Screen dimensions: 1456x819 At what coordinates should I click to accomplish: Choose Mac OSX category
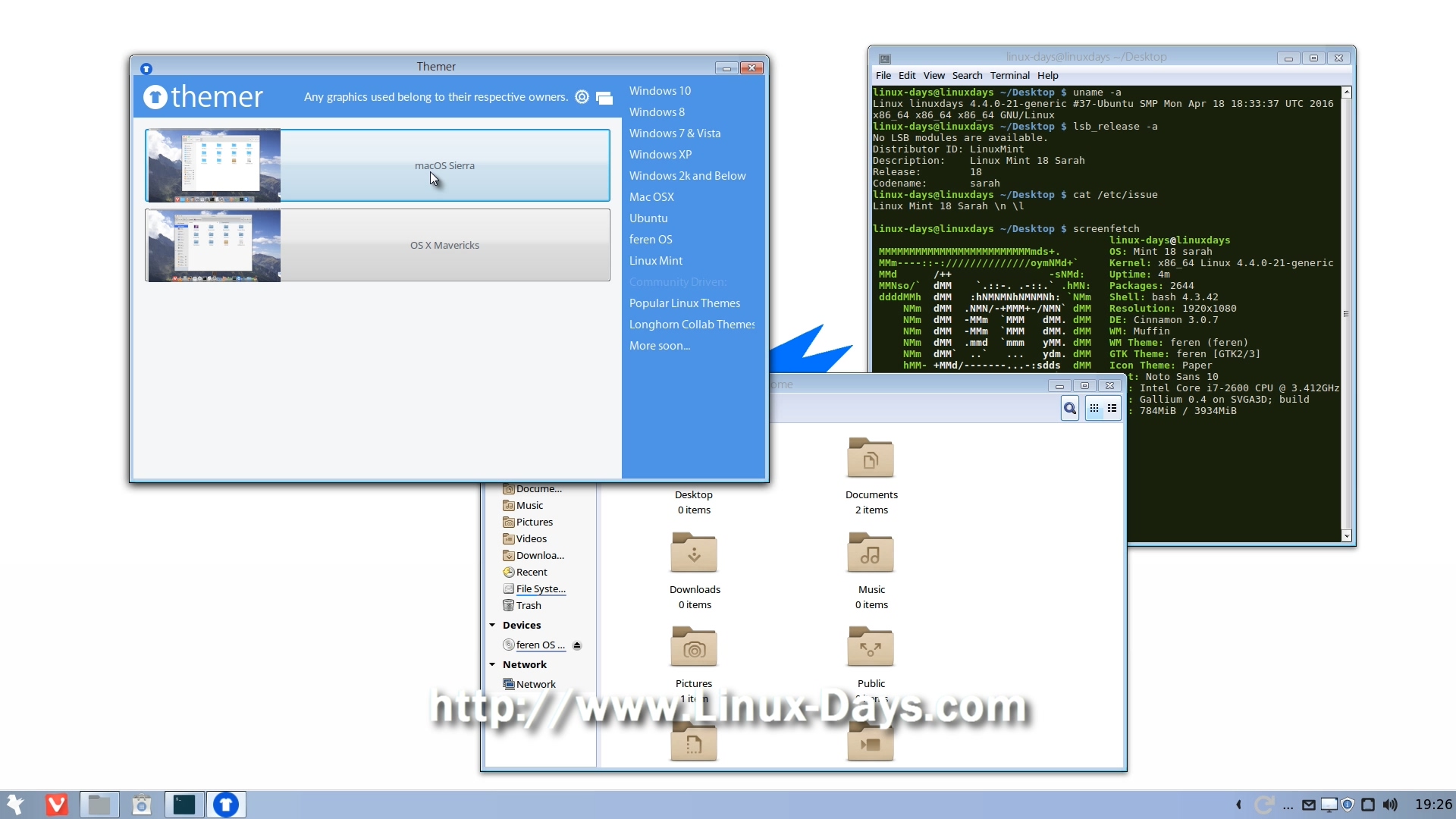point(651,197)
